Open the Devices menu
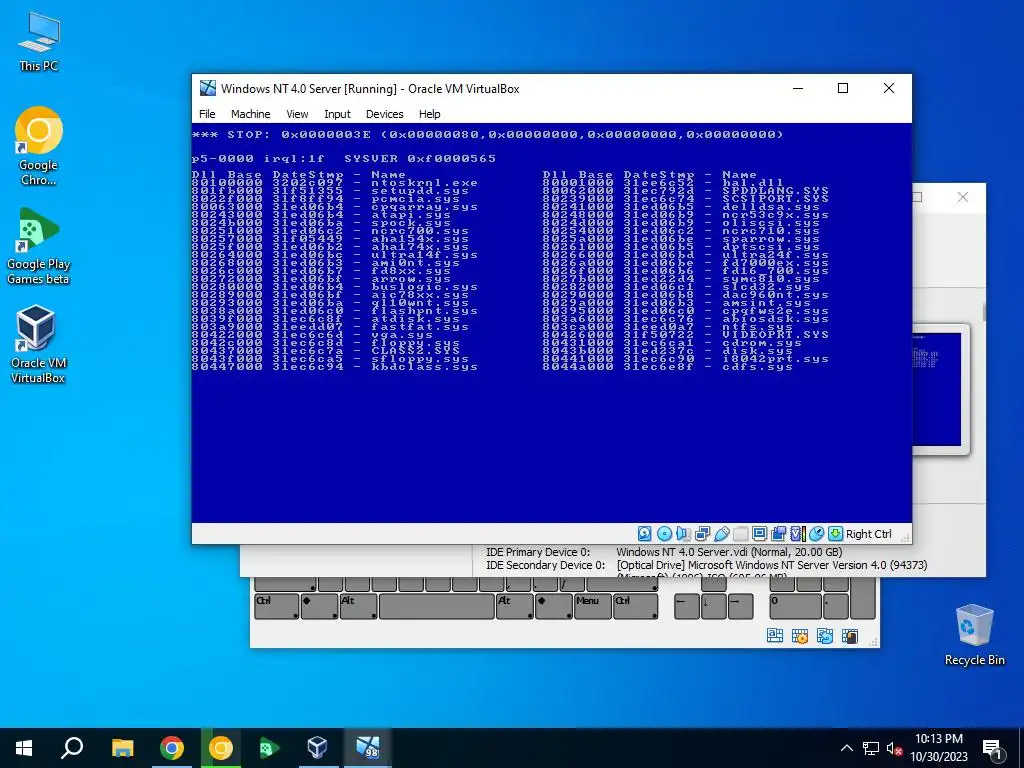 click(x=384, y=114)
